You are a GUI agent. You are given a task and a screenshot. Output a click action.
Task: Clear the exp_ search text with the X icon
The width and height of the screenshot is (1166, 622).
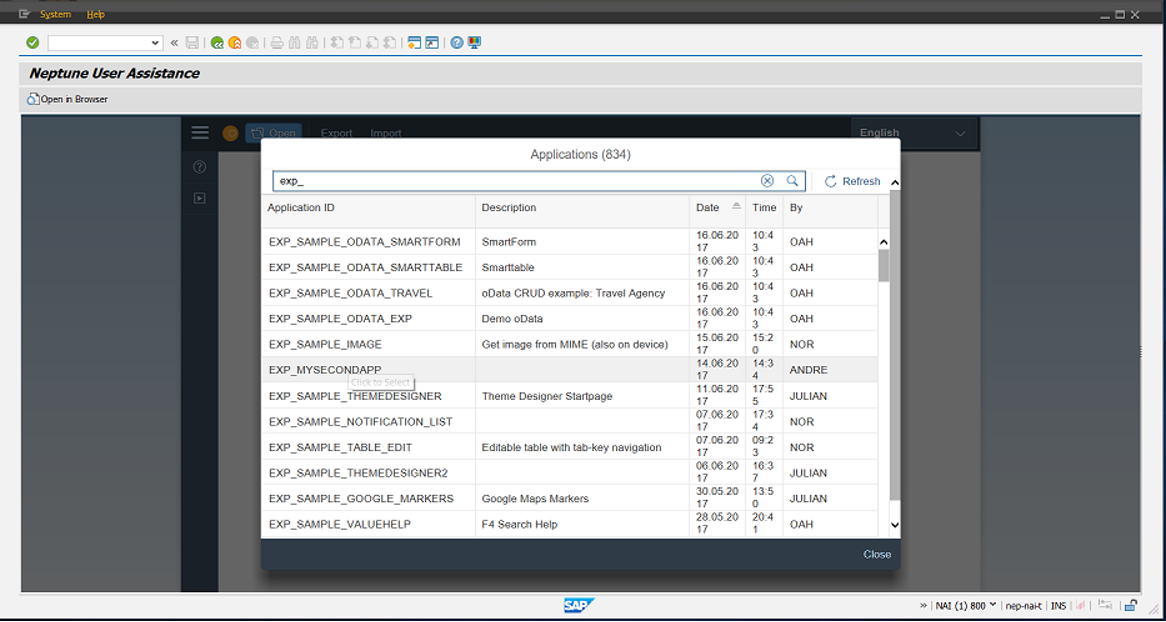(x=767, y=181)
